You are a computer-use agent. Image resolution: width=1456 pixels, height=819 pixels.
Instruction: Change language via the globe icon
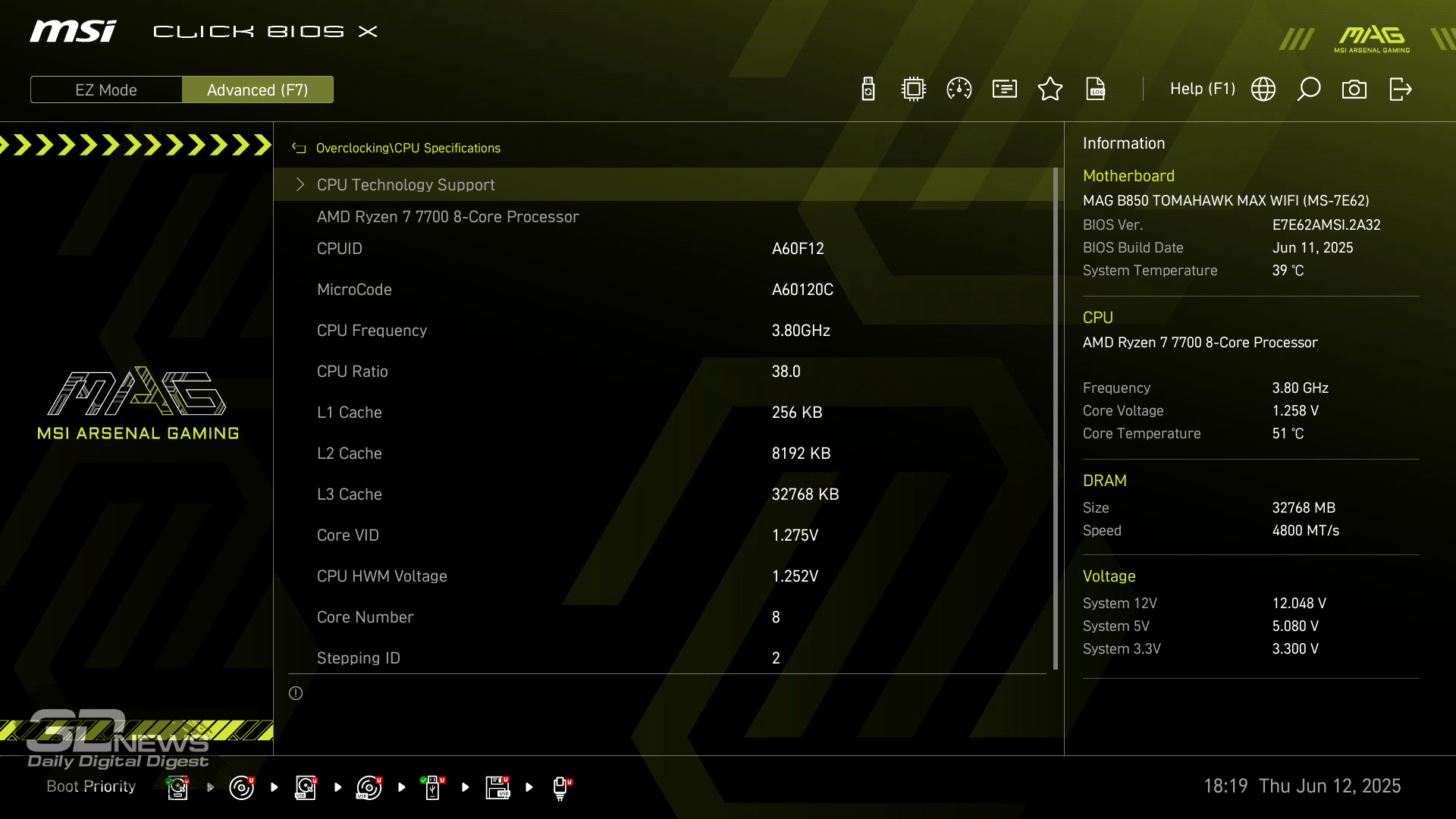click(x=1263, y=89)
